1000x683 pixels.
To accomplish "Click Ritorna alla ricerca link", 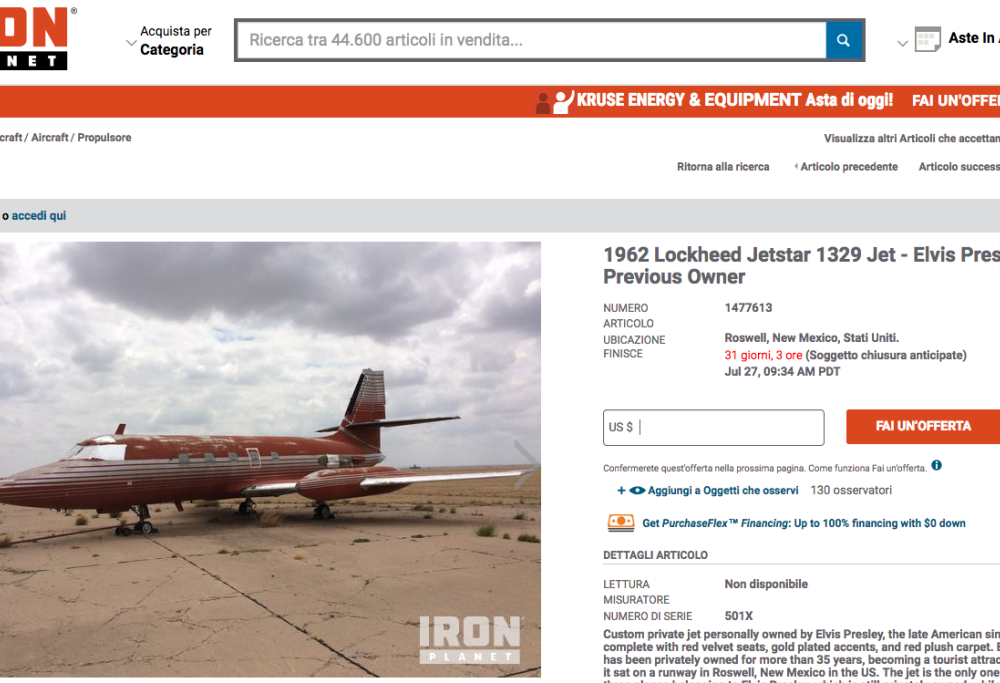I will pyautogui.click(x=723, y=166).
